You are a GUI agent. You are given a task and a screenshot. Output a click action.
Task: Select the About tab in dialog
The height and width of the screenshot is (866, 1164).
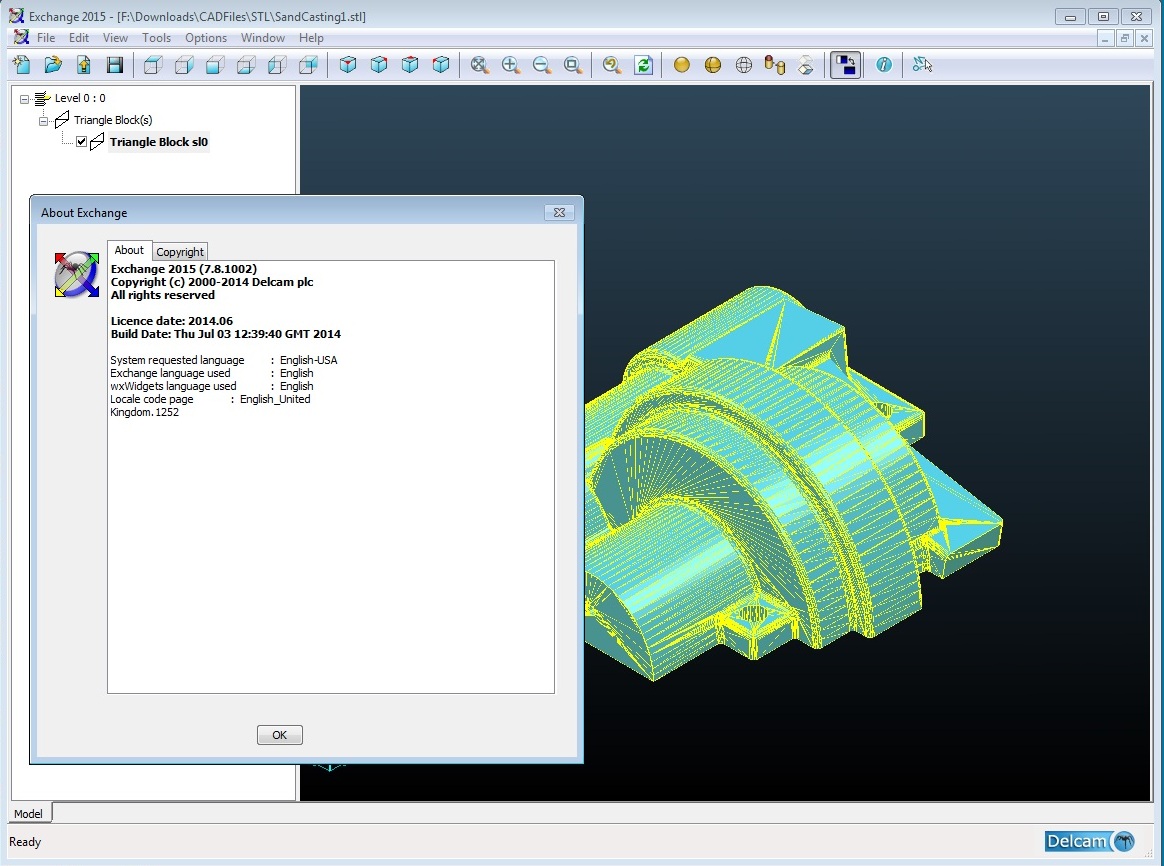click(x=129, y=250)
